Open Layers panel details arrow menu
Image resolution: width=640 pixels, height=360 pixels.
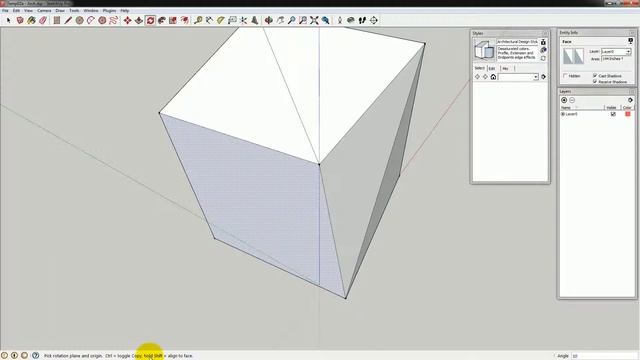pos(631,100)
